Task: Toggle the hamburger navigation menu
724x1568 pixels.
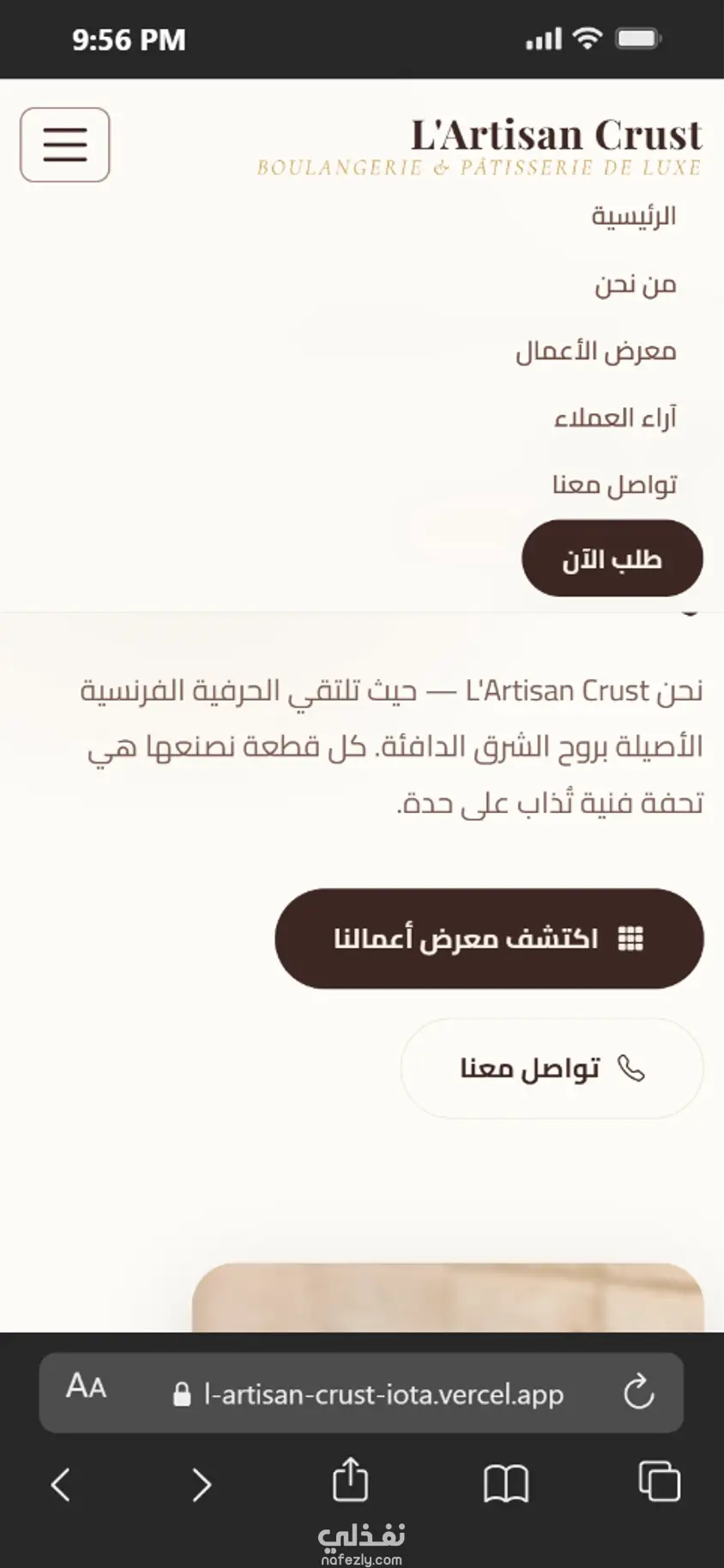Action: (65, 144)
